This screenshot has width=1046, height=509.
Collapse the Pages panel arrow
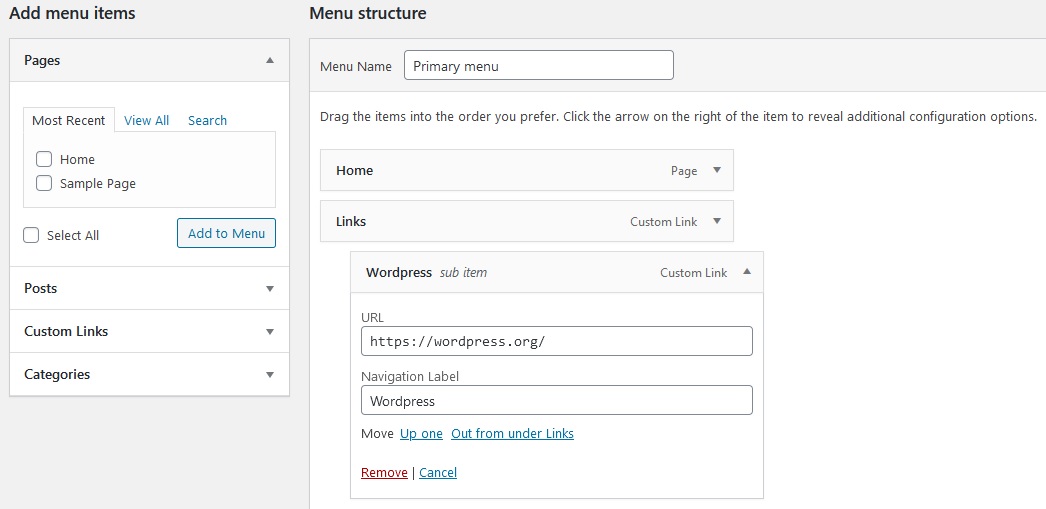pos(269,60)
